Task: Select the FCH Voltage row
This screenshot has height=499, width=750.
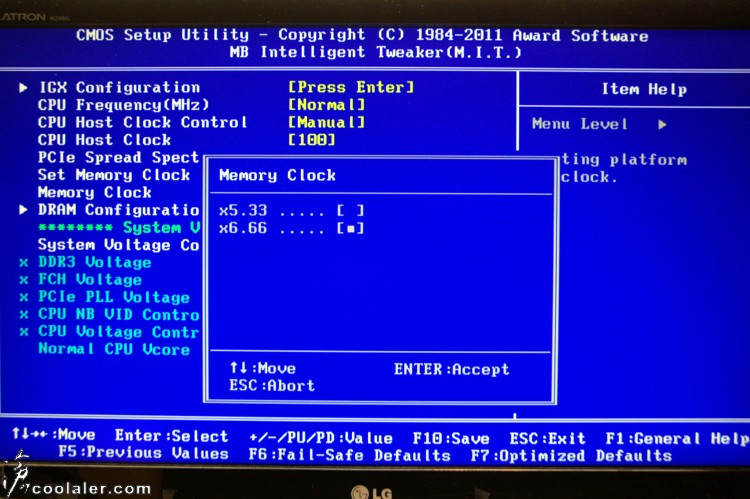Action: 90,279
